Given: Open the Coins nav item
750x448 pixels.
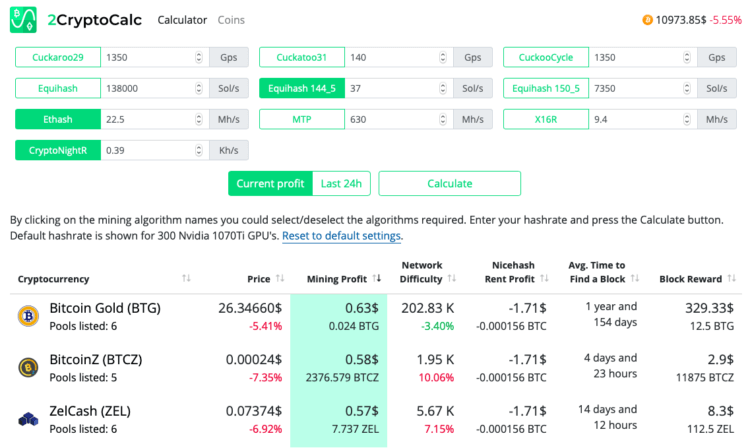Looking at the screenshot, I should [x=231, y=20].
